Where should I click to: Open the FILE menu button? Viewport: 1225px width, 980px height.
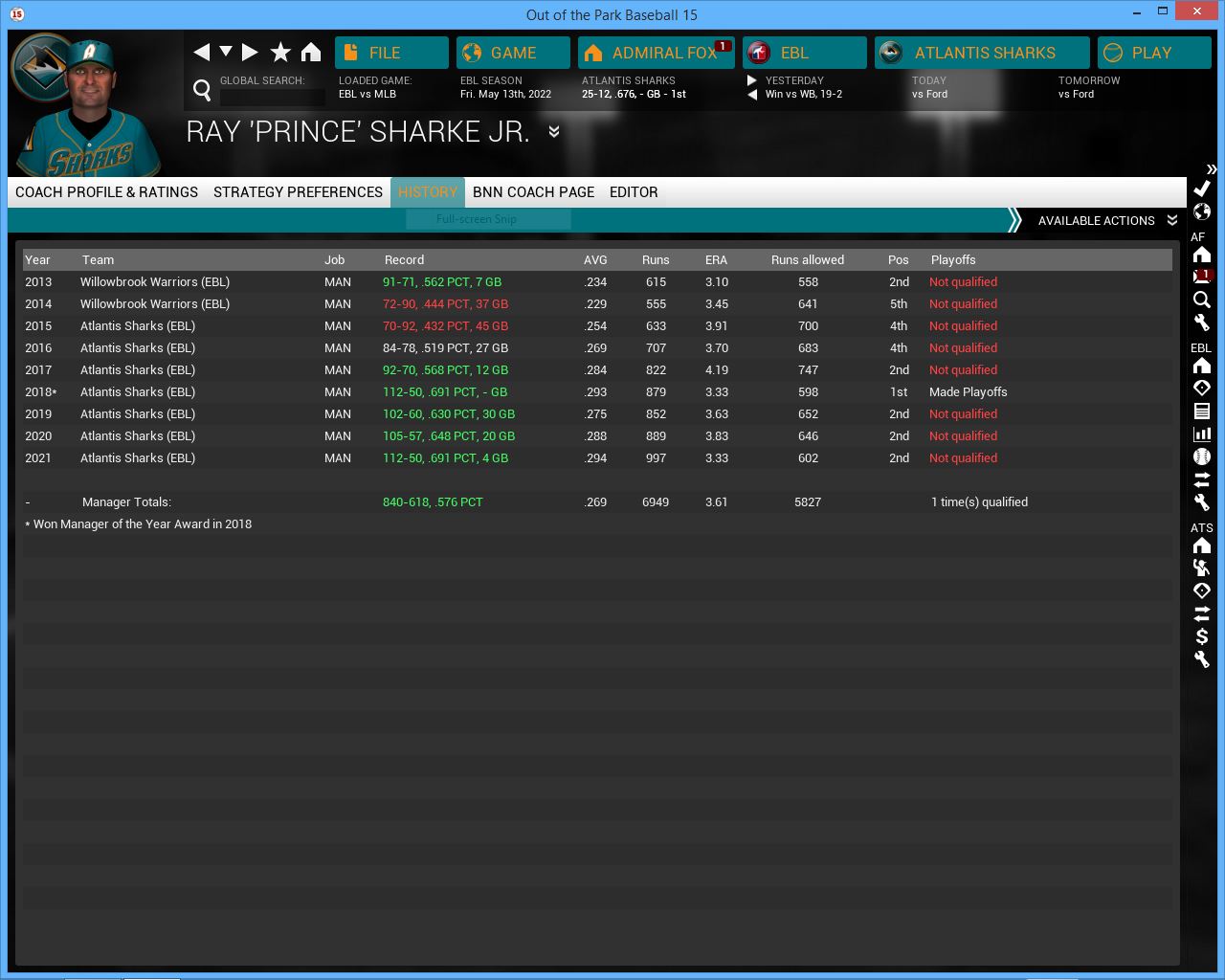pyautogui.click(x=391, y=53)
